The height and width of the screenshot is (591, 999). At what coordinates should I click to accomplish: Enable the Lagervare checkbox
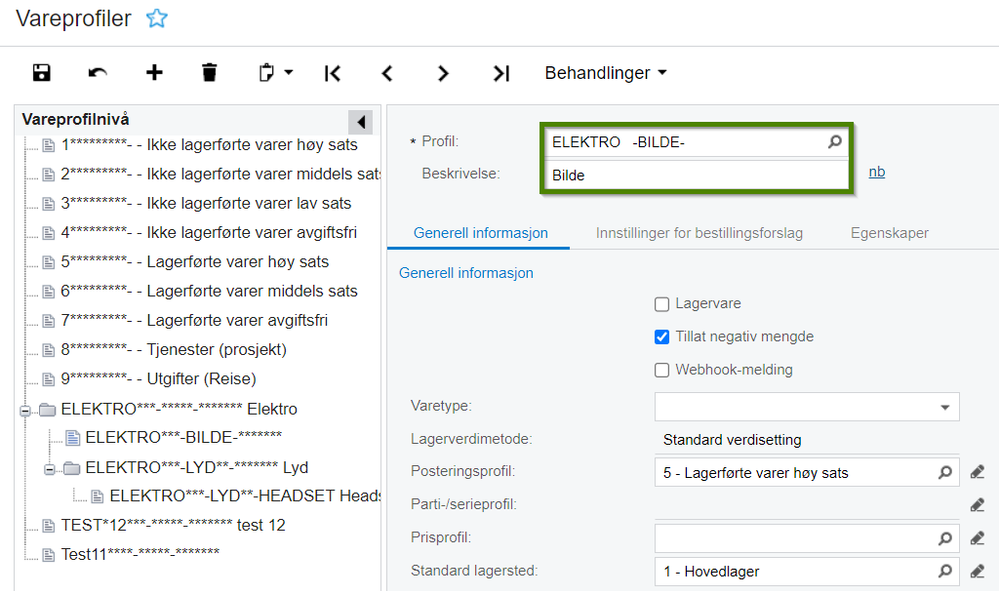(662, 304)
